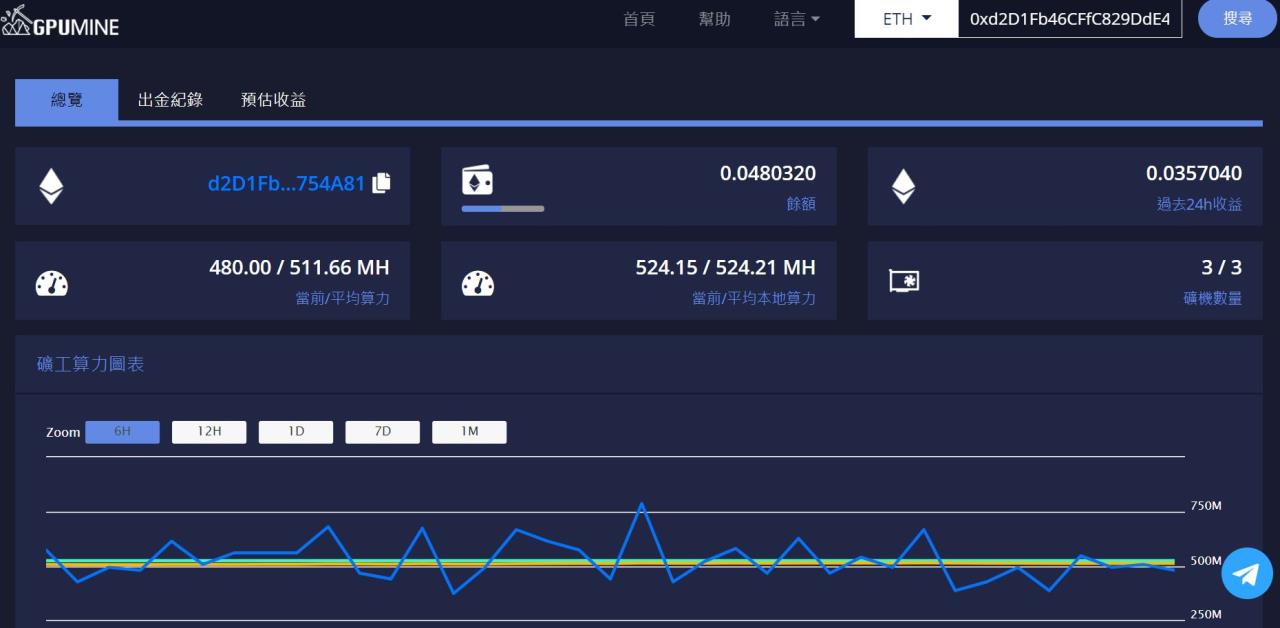The width and height of the screenshot is (1280, 628).
Task: Click the Ethereum icon on 過去24h收益 card
Action: pos(905,185)
